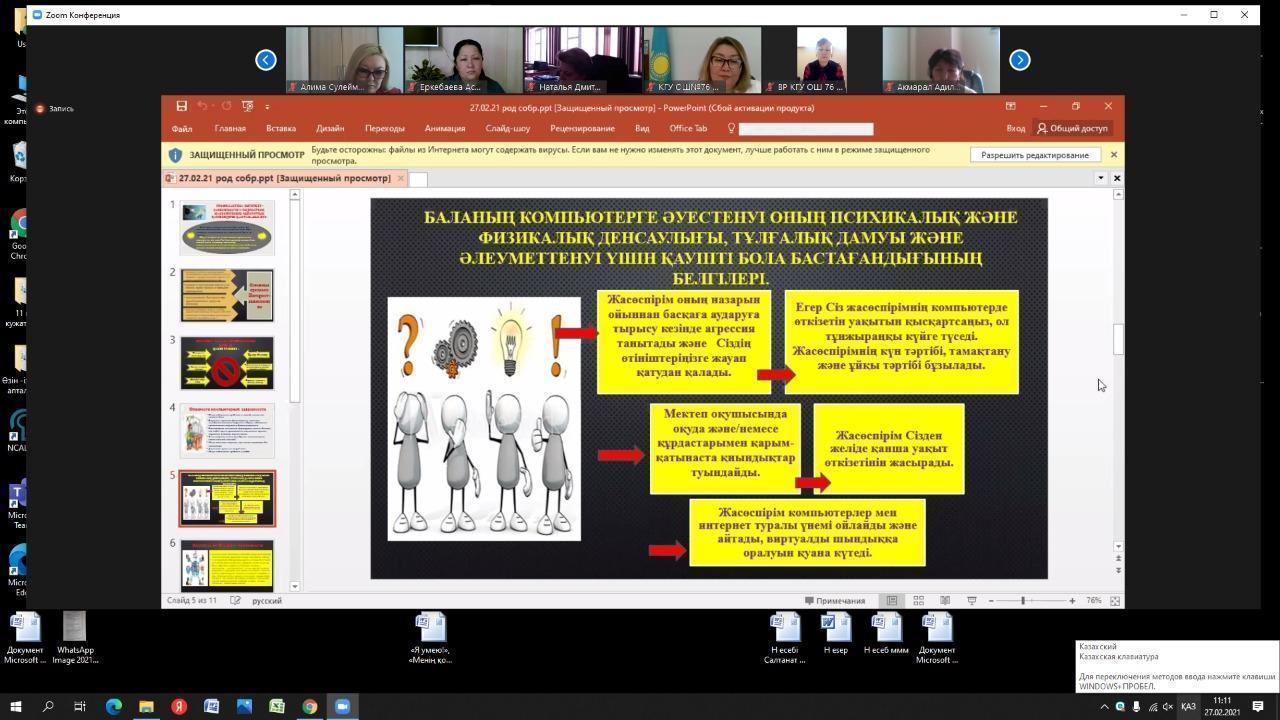Show hidden system tray icons chevron
The image size is (1280, 720).
pos(1105,707)
